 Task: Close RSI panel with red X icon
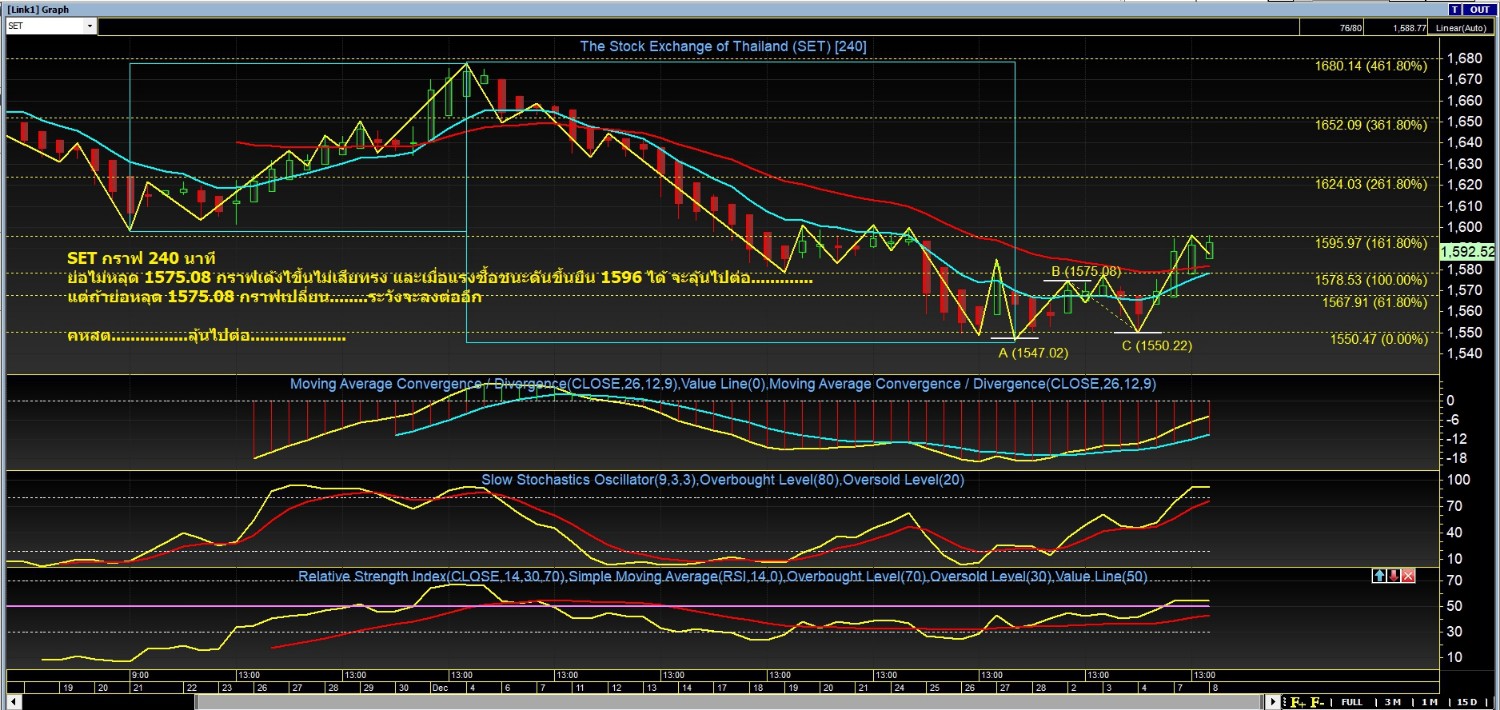[1409, 576]
